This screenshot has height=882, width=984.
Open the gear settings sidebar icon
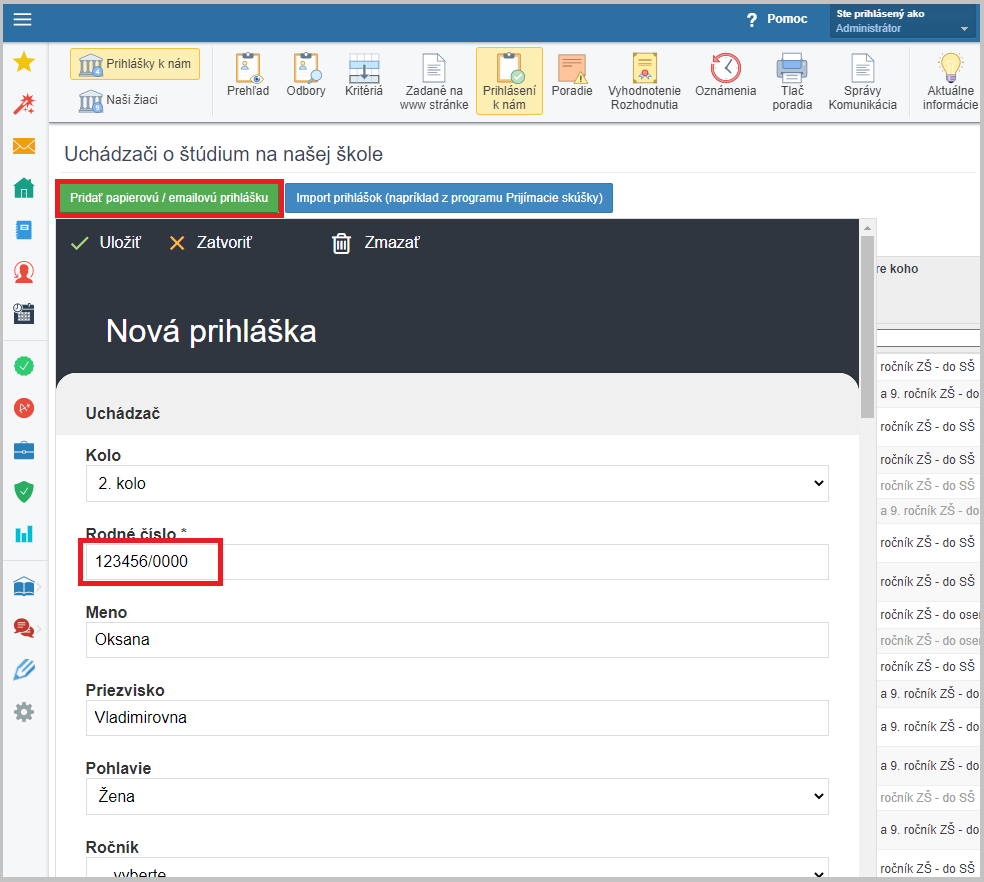click(x=24, y=712)
